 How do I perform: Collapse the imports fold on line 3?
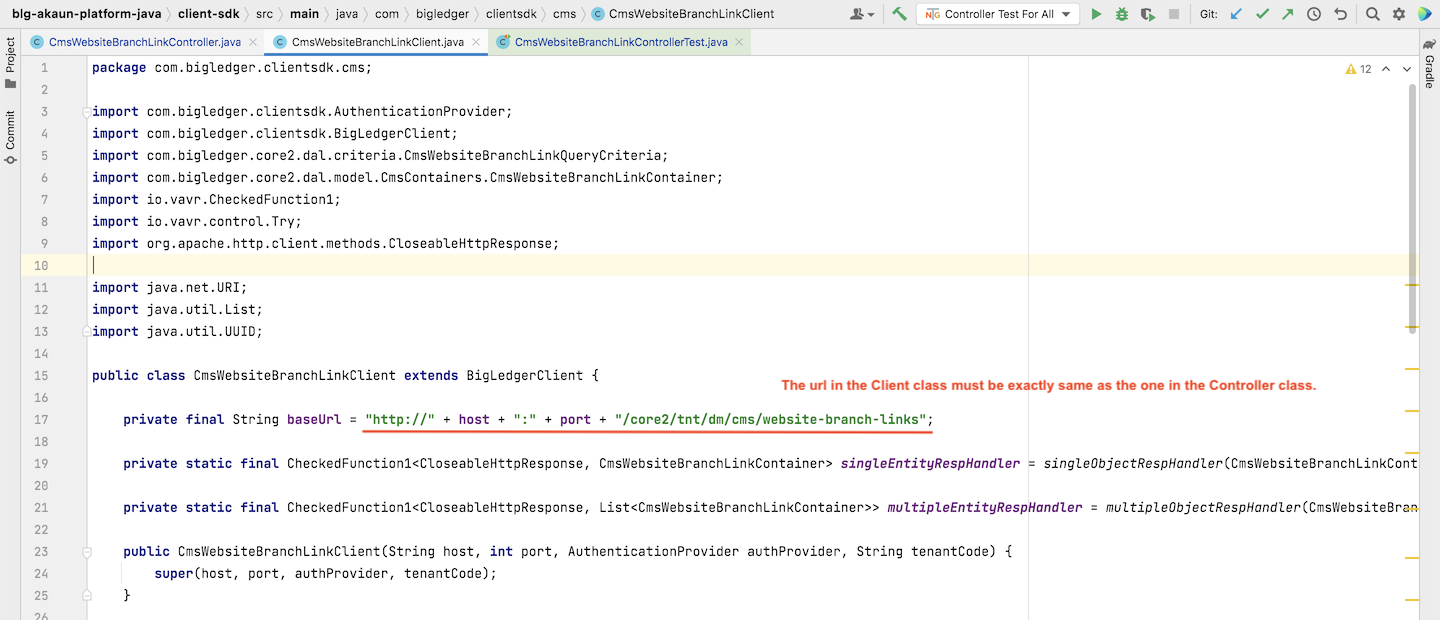point(88,112)
